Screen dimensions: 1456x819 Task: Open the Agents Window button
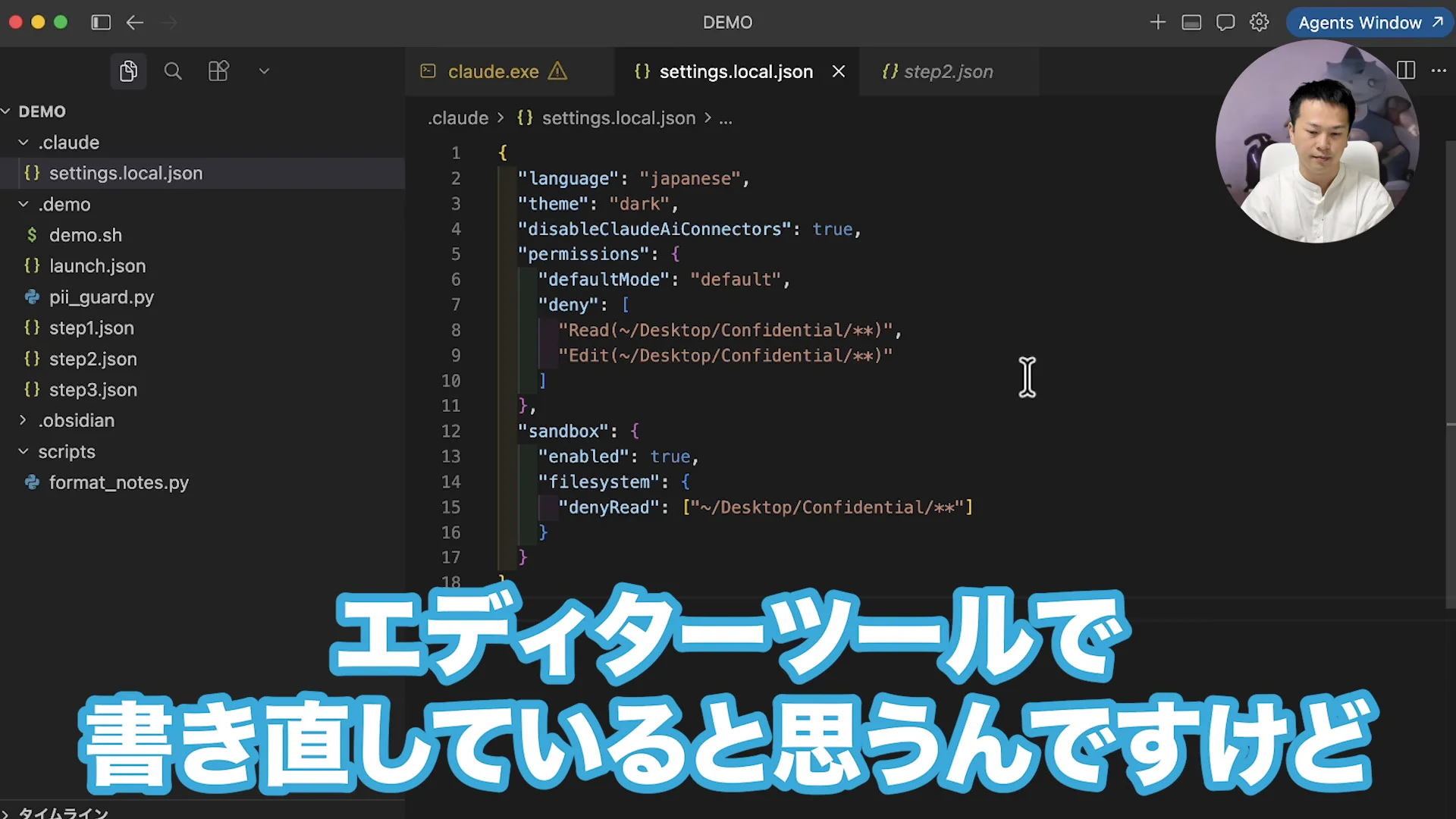[x=1370, y=23]
